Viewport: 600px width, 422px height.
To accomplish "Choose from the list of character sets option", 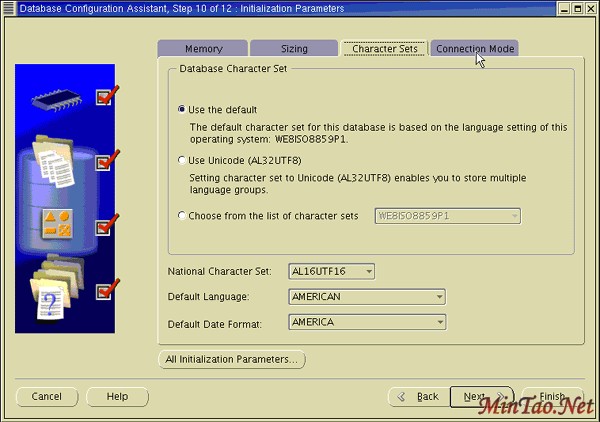I will (181, 215).
